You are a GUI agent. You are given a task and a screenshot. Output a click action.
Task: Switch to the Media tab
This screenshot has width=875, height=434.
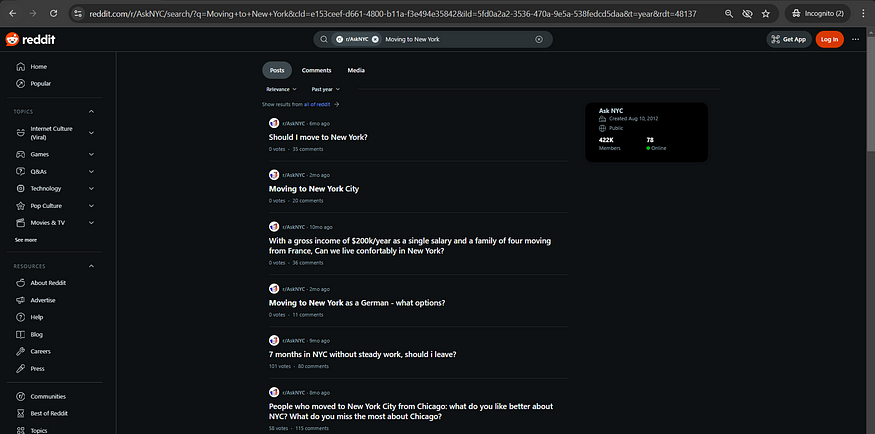(x=356, y=70)
